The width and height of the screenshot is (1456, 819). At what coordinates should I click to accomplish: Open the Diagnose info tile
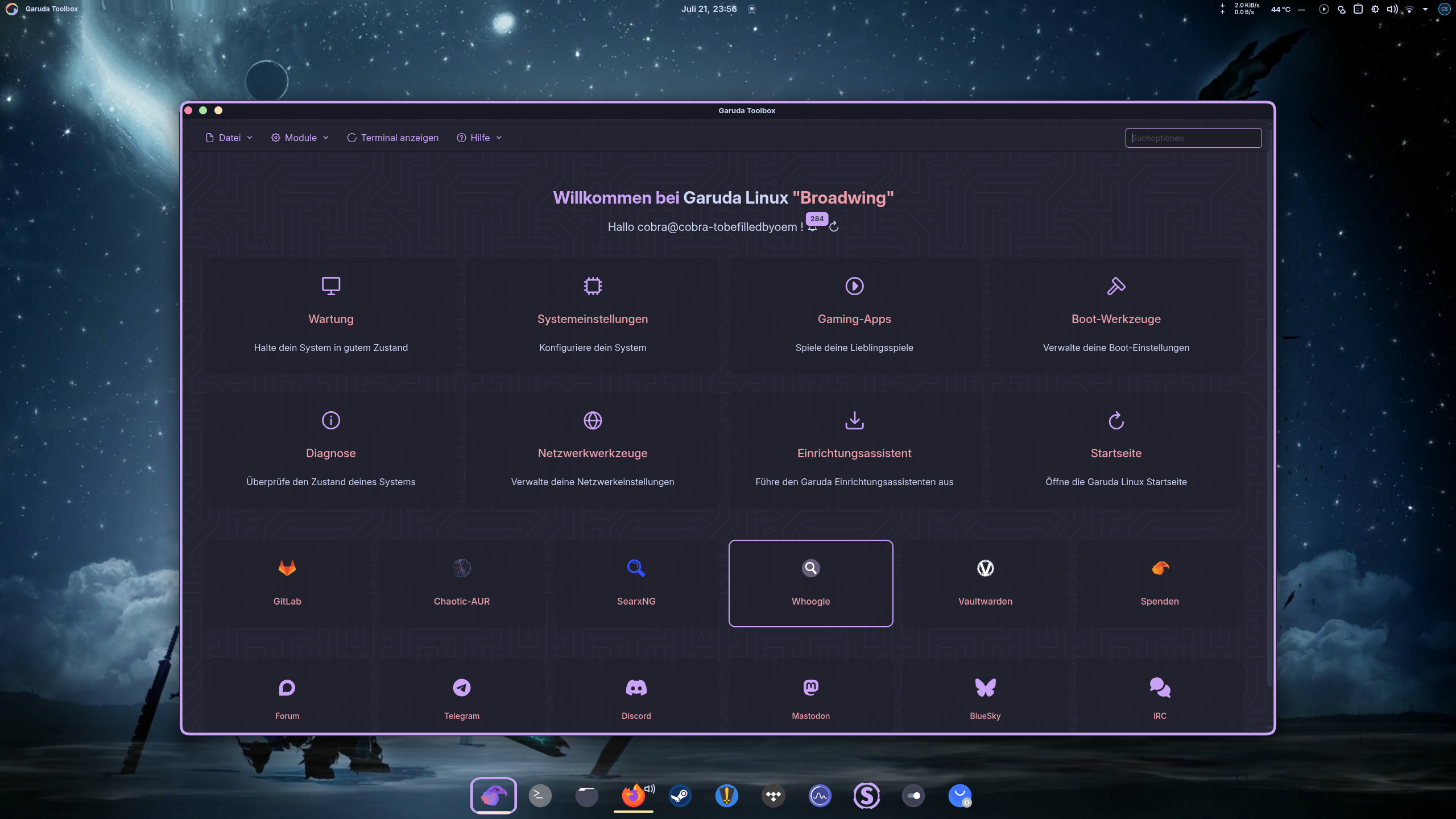pos(330,449)
